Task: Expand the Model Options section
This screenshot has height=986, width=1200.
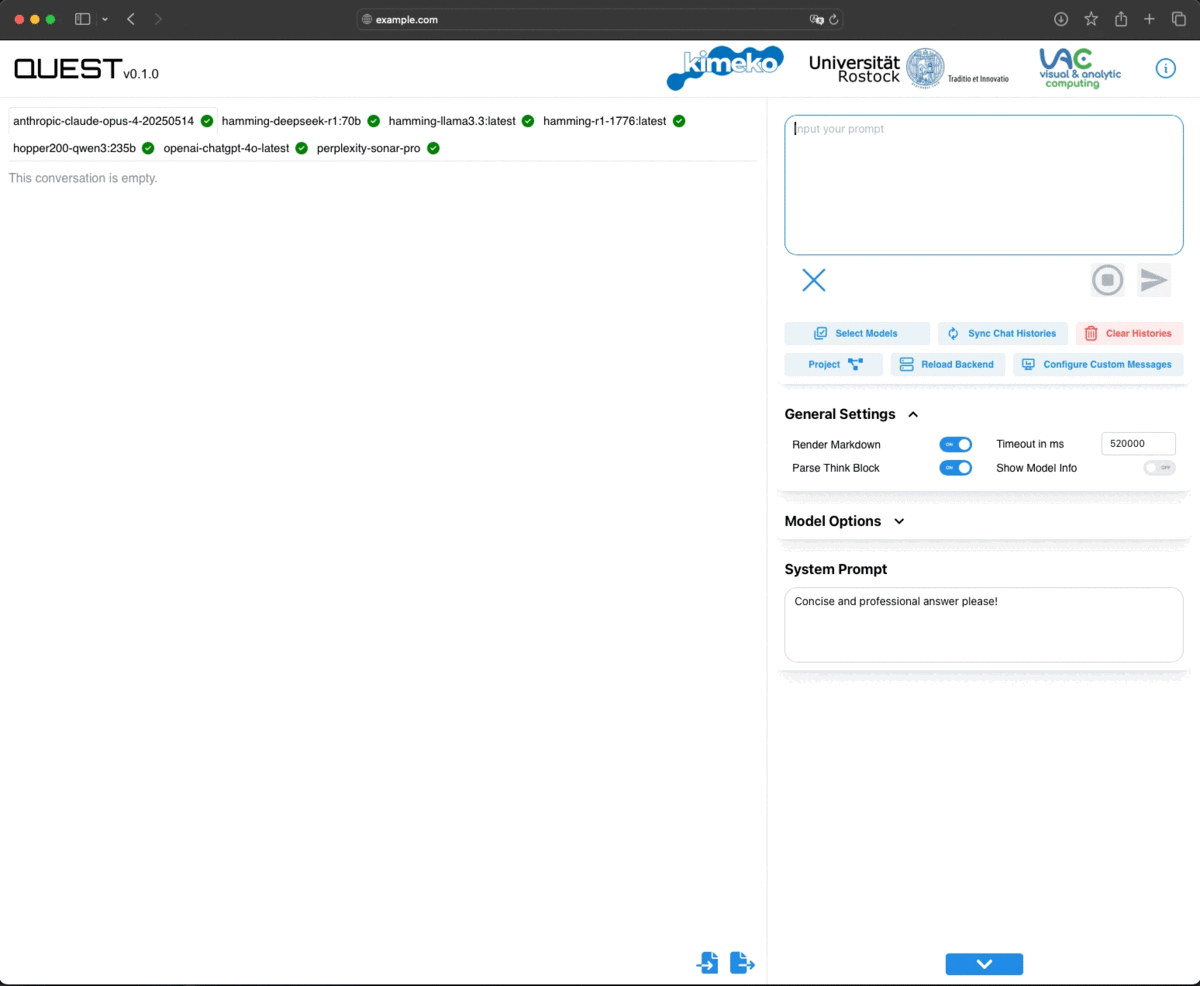Action: click(898, 521)
